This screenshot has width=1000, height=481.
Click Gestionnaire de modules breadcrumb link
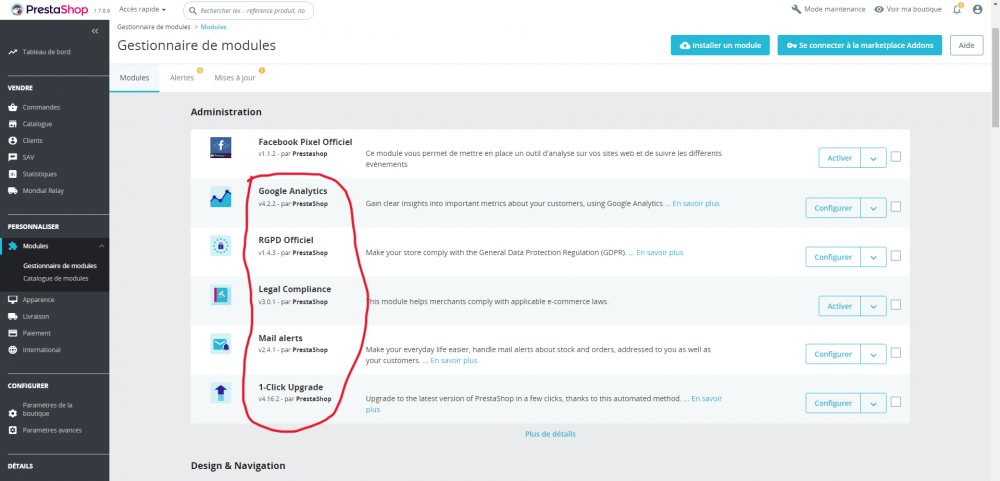pos(154,27)
